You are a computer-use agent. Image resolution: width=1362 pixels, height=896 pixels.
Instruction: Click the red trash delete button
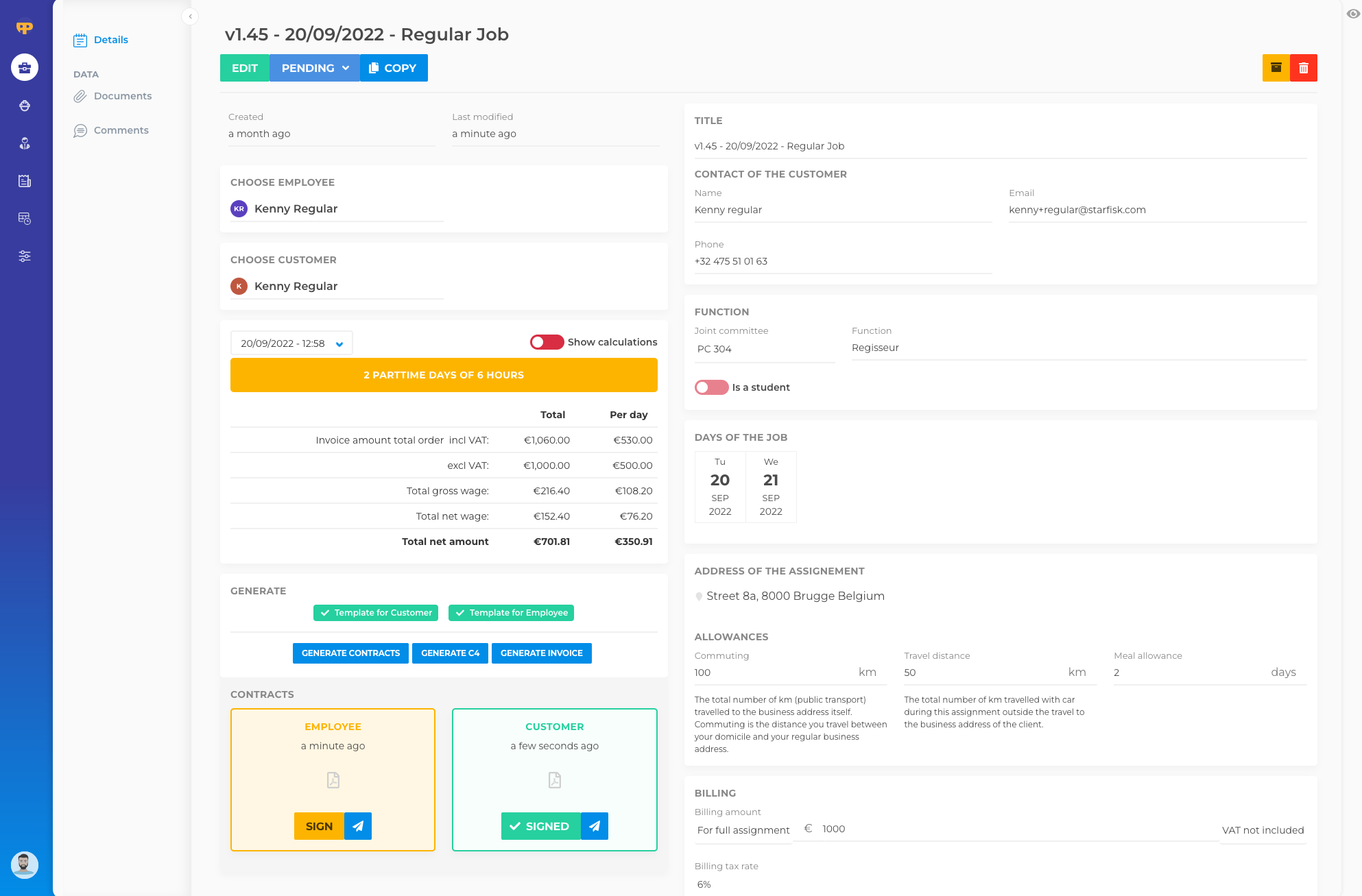1303,68
